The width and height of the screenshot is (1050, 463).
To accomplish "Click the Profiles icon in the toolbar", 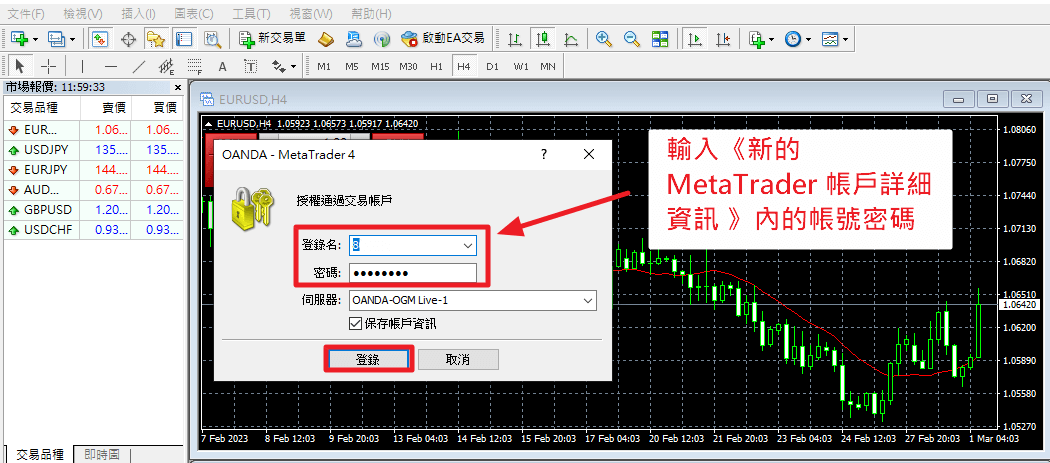I will coord(56,39).
